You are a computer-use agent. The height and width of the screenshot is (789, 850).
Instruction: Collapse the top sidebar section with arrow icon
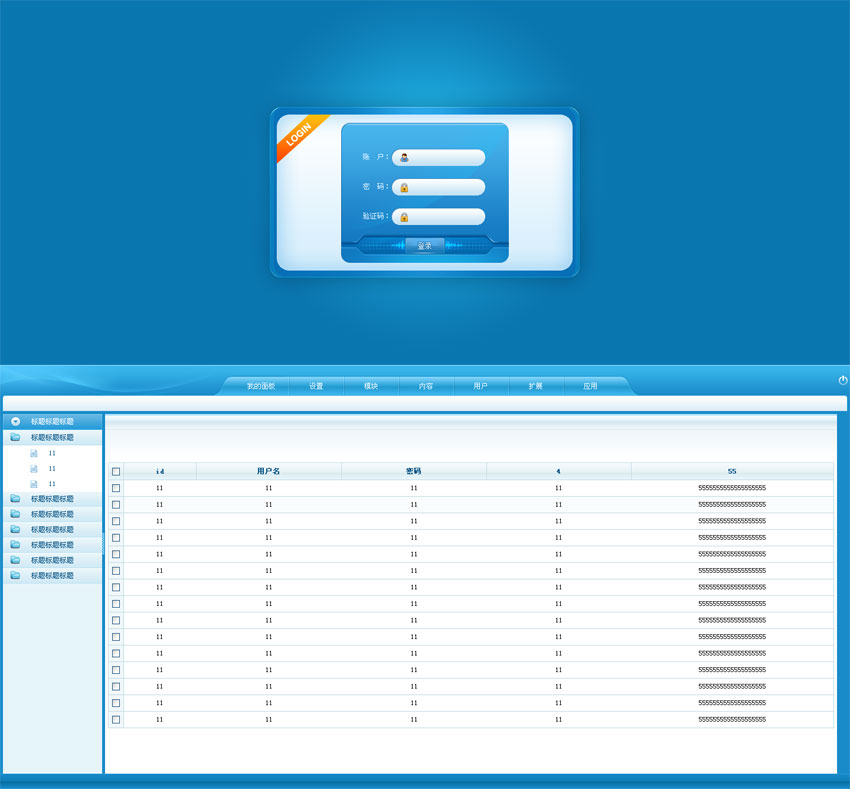(x=15, y=422)
